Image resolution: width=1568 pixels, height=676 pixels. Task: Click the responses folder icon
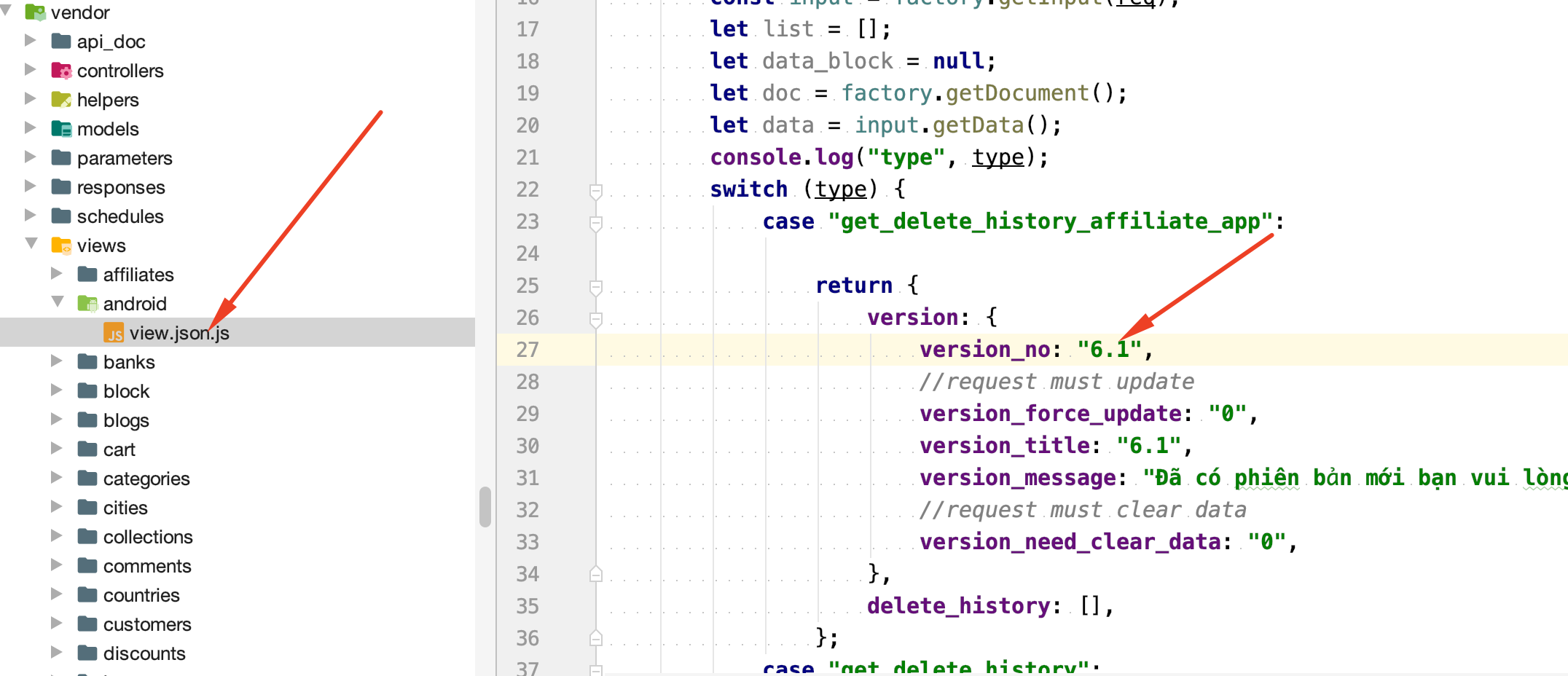click(61, 186)
